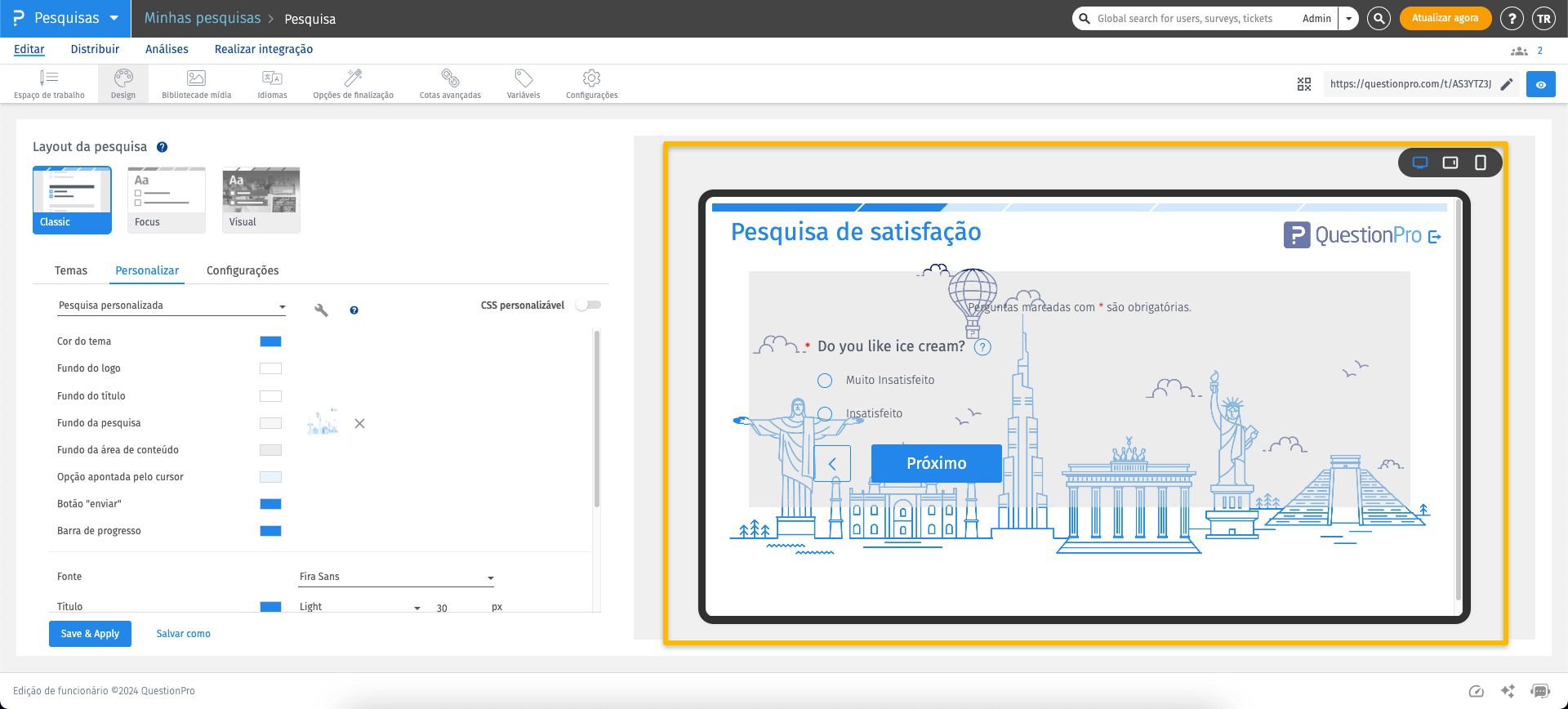Screen dimensions: 1568x709
Task: Select the Insatisfeito radio option
Action: click(x=825, y=414)
